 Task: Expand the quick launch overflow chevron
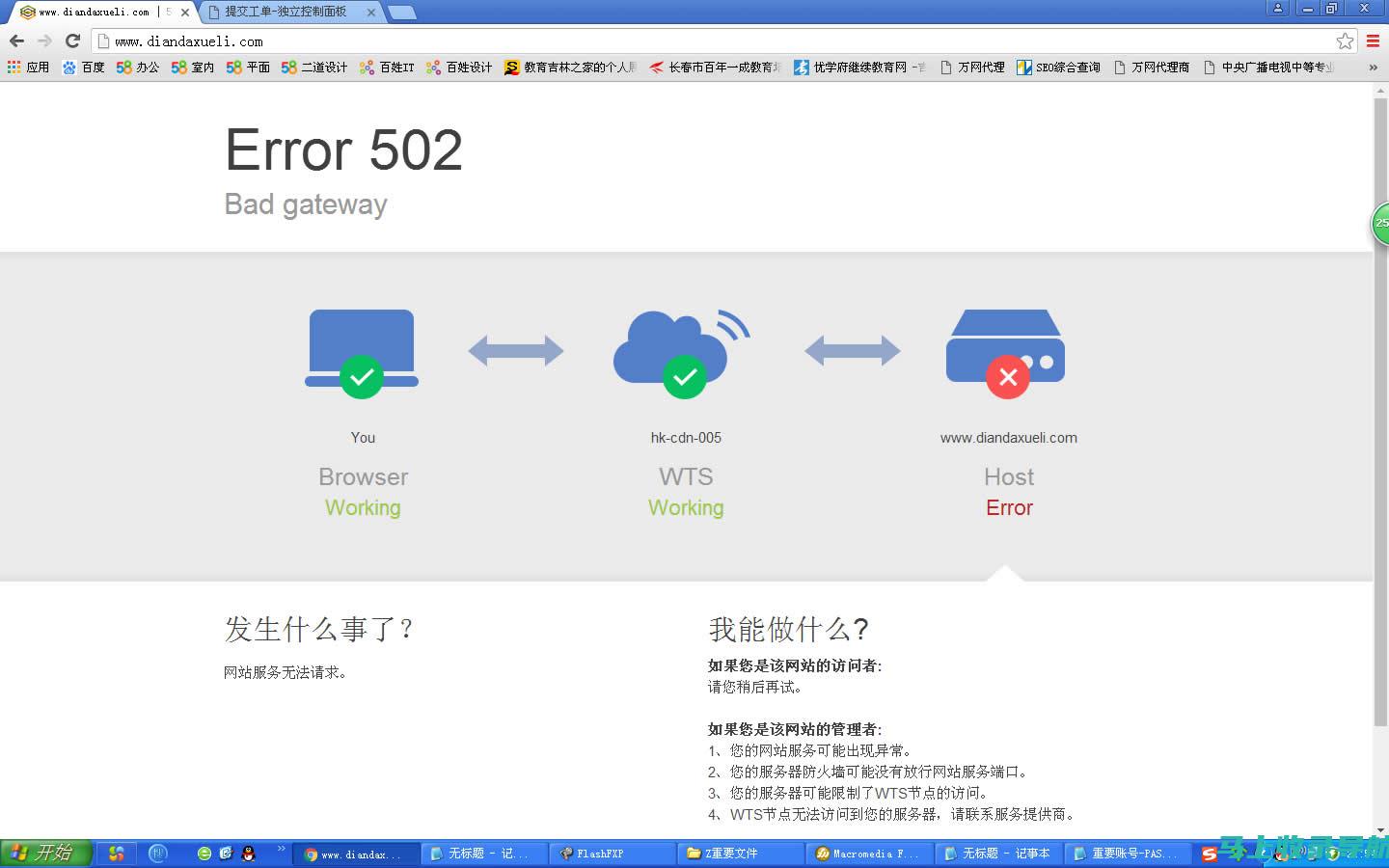(282, 849)
